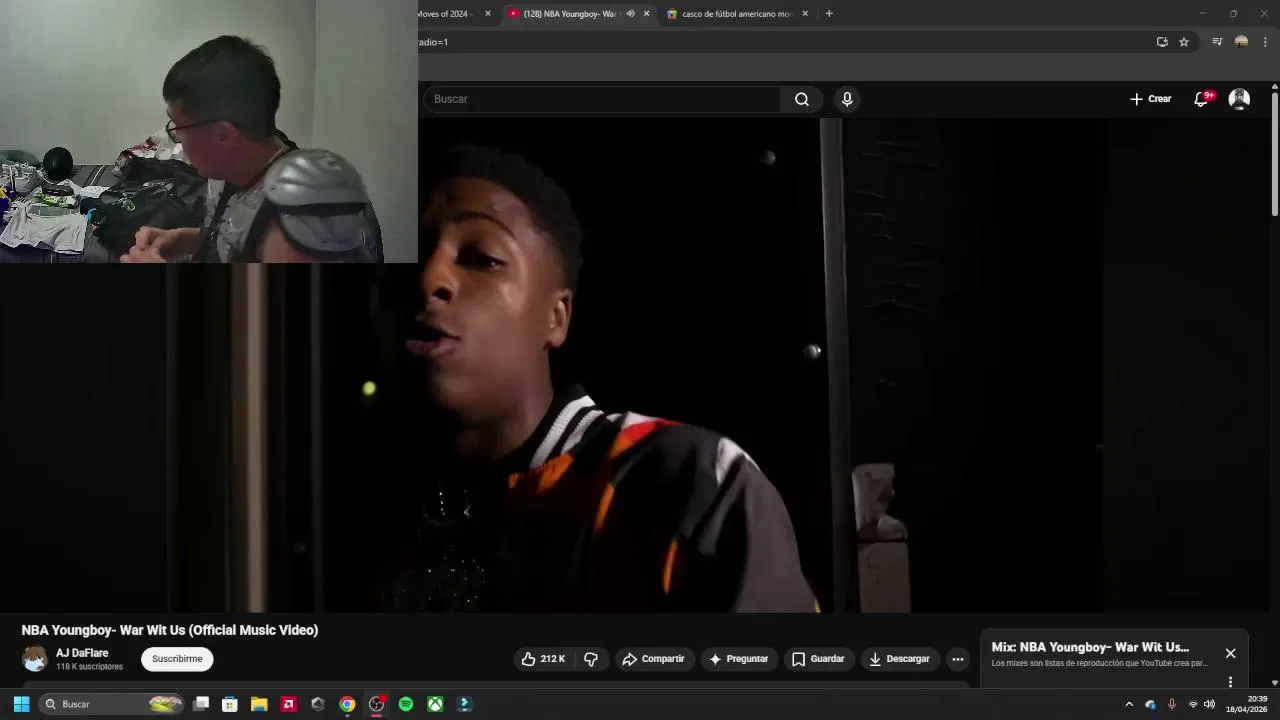
Task: Click the Compartir share button
Action: coord(653,659)
